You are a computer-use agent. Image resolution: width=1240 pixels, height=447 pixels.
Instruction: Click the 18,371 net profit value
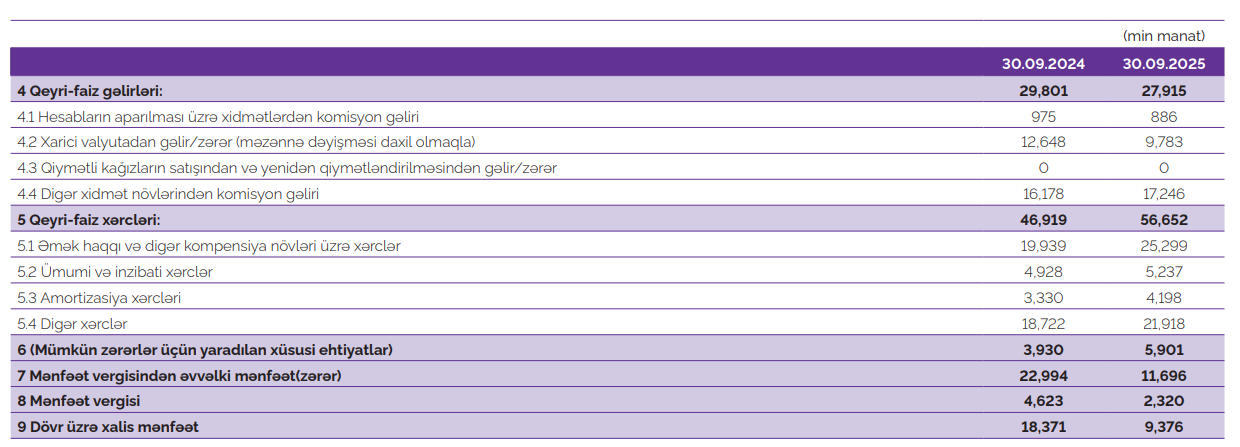click(x=1043, y=427)
